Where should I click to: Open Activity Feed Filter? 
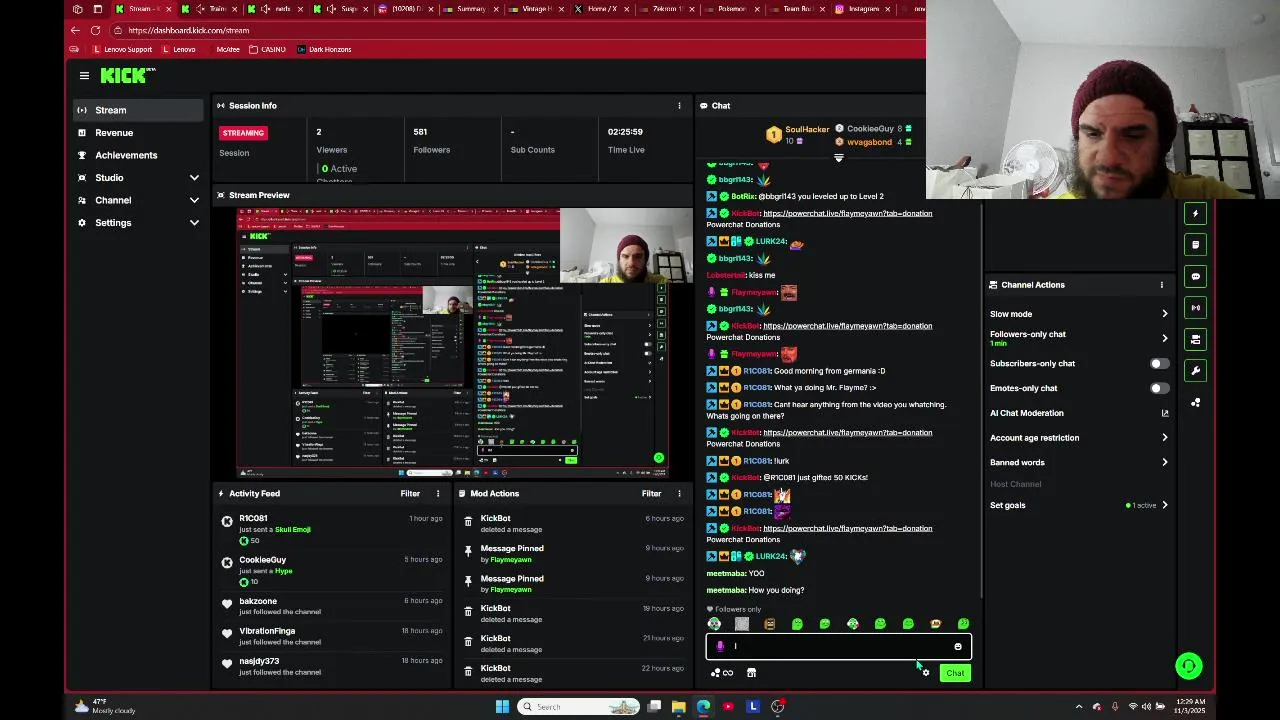410,493
